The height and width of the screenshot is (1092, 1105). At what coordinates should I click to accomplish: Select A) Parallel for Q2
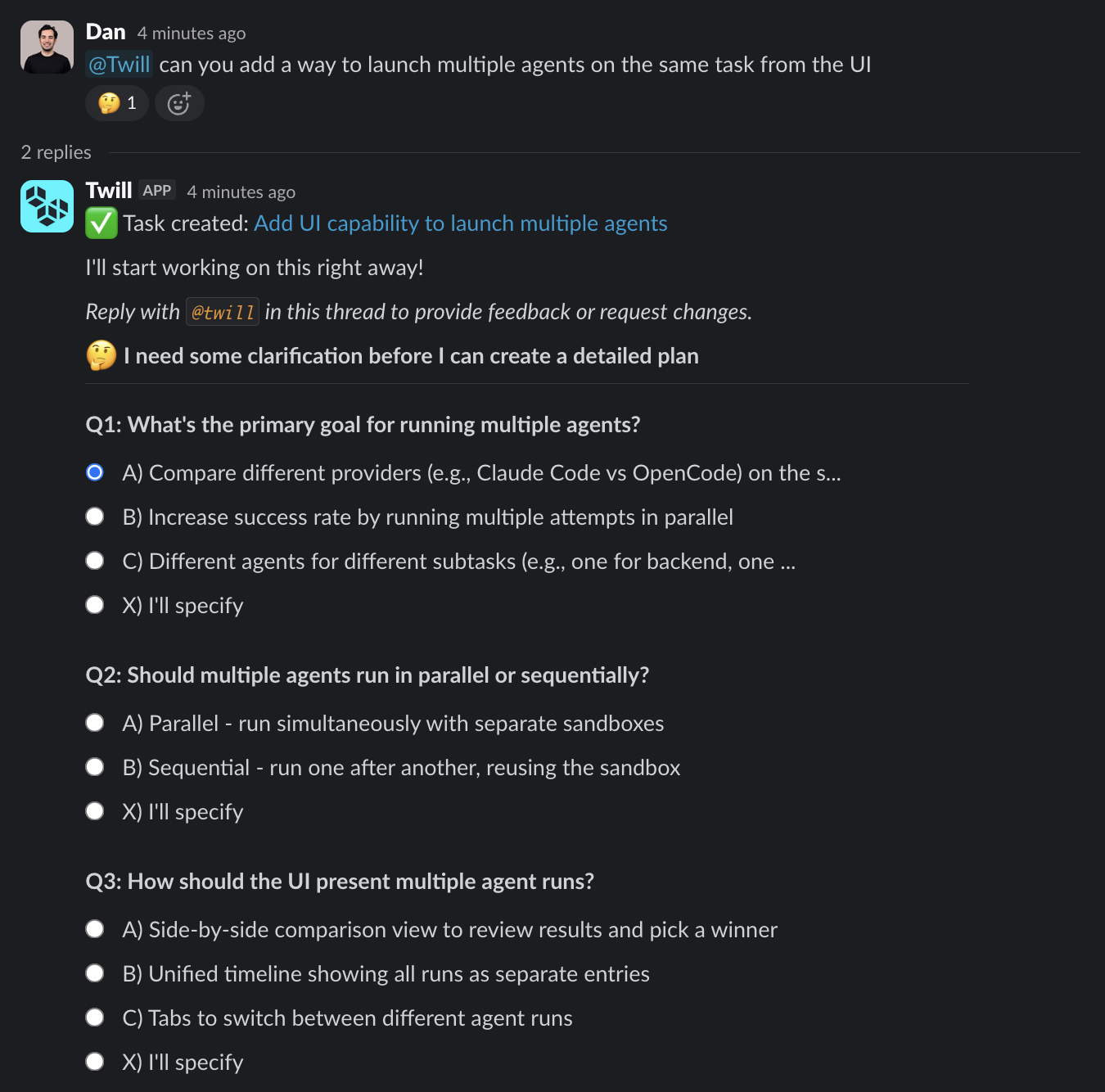click(95, 722)
